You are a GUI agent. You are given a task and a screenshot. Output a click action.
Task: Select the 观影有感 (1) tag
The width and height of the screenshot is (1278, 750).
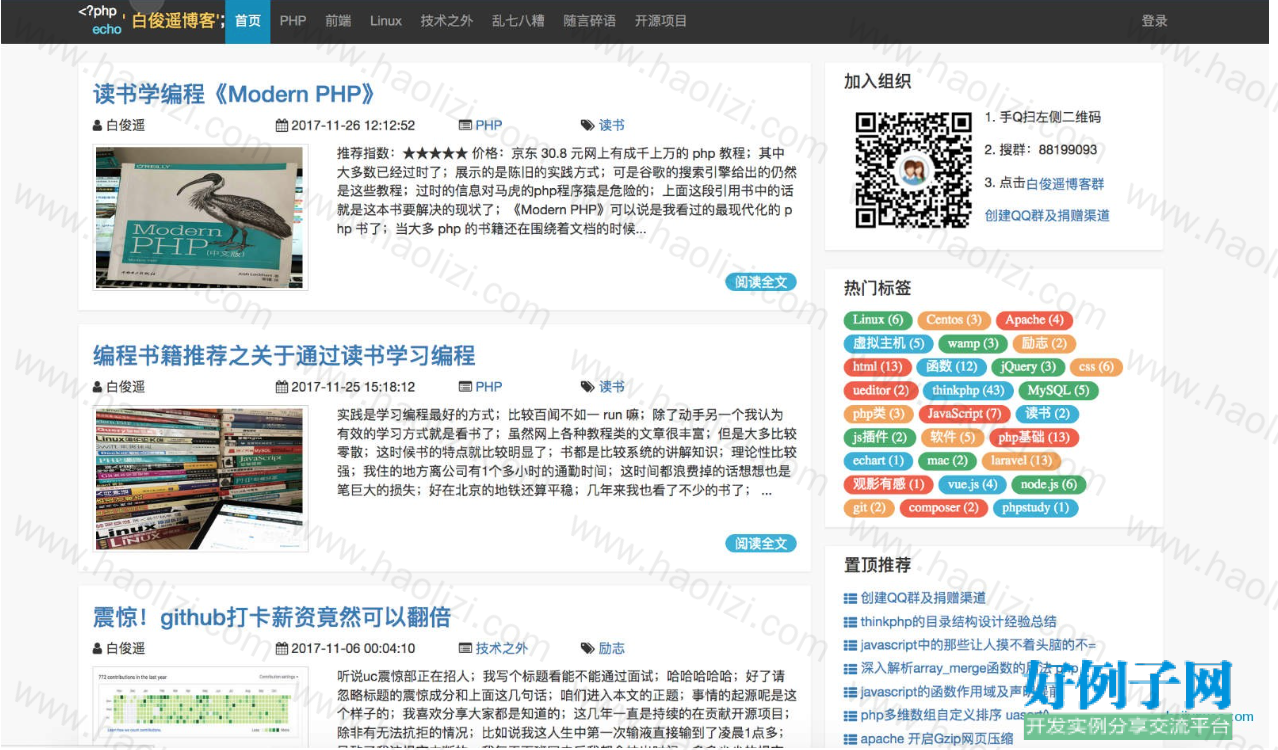point(888,484)
